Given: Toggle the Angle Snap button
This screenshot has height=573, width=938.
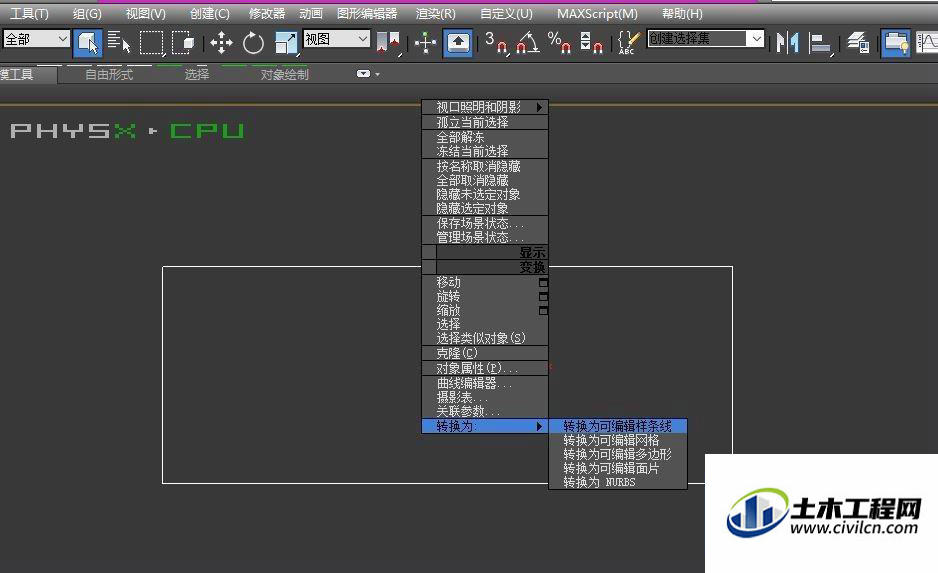Looking at the screenshot, I should click(528, 42).
